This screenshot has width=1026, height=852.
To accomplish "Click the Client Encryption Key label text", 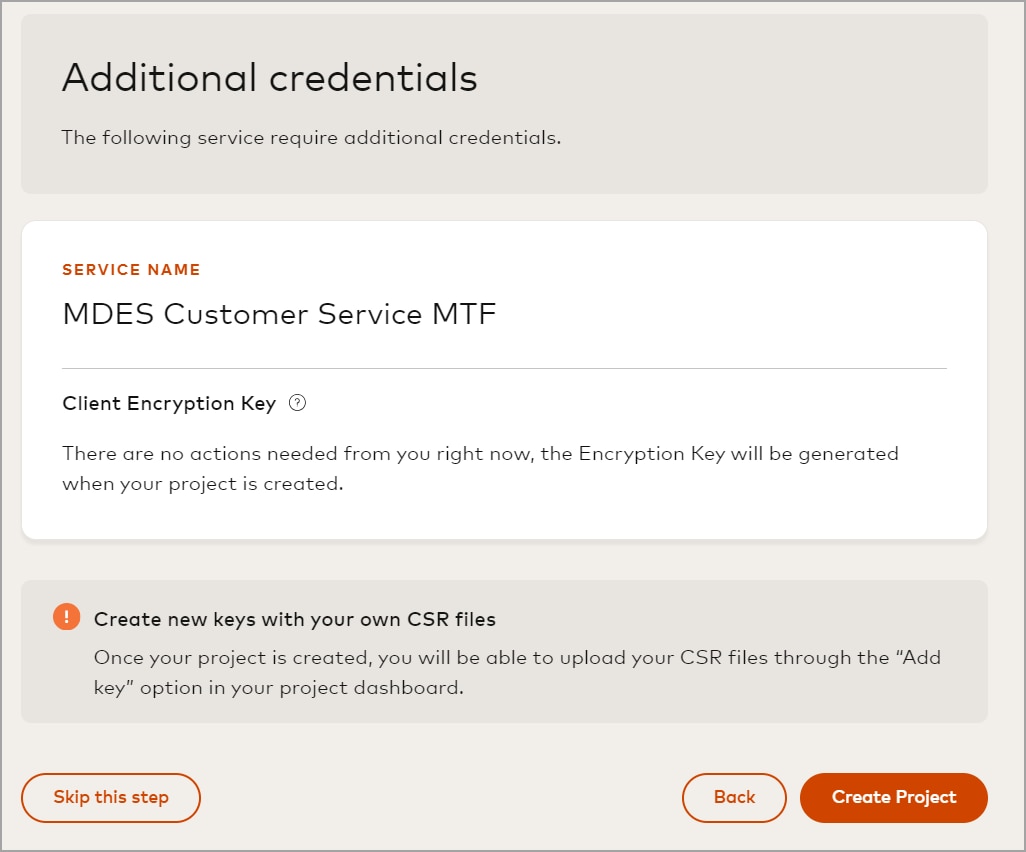I will (x=168, y=403).
